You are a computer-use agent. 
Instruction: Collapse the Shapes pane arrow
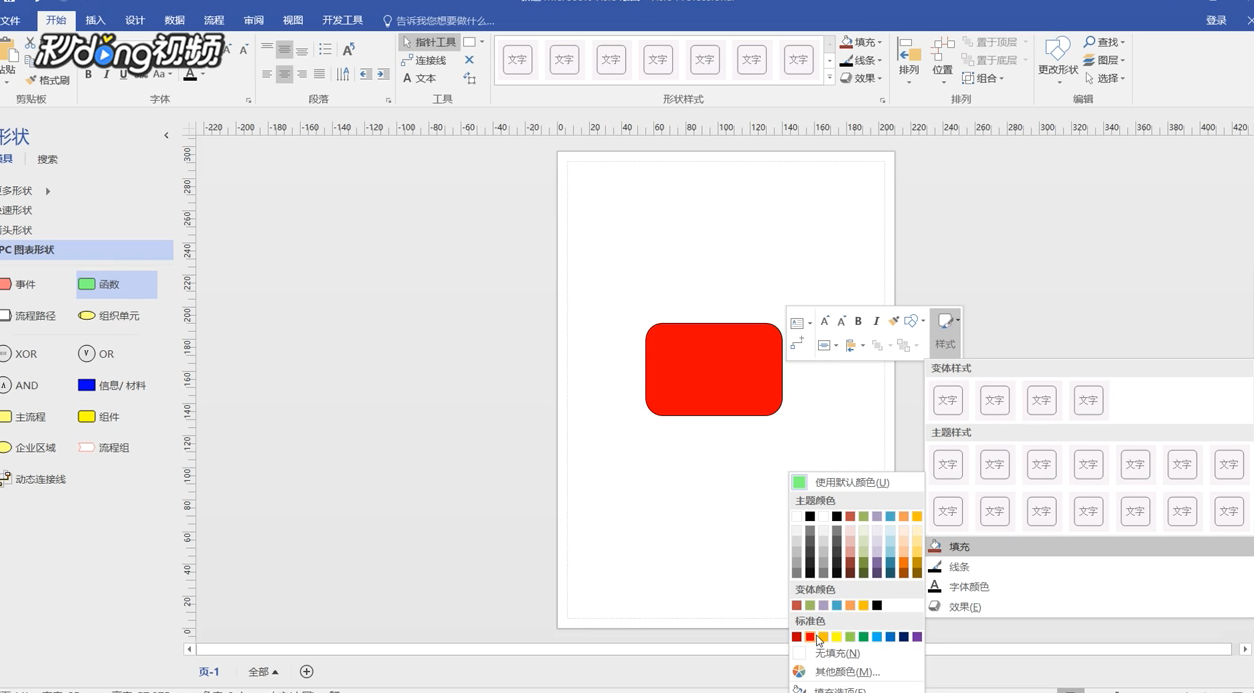[x=166, y=136]
